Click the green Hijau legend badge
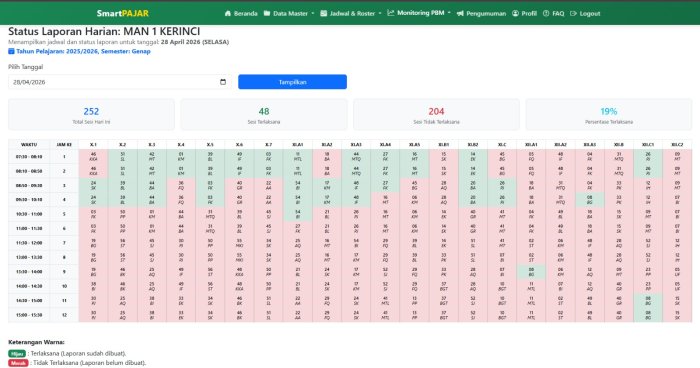 pyautogui.click(x=17, y=353)
